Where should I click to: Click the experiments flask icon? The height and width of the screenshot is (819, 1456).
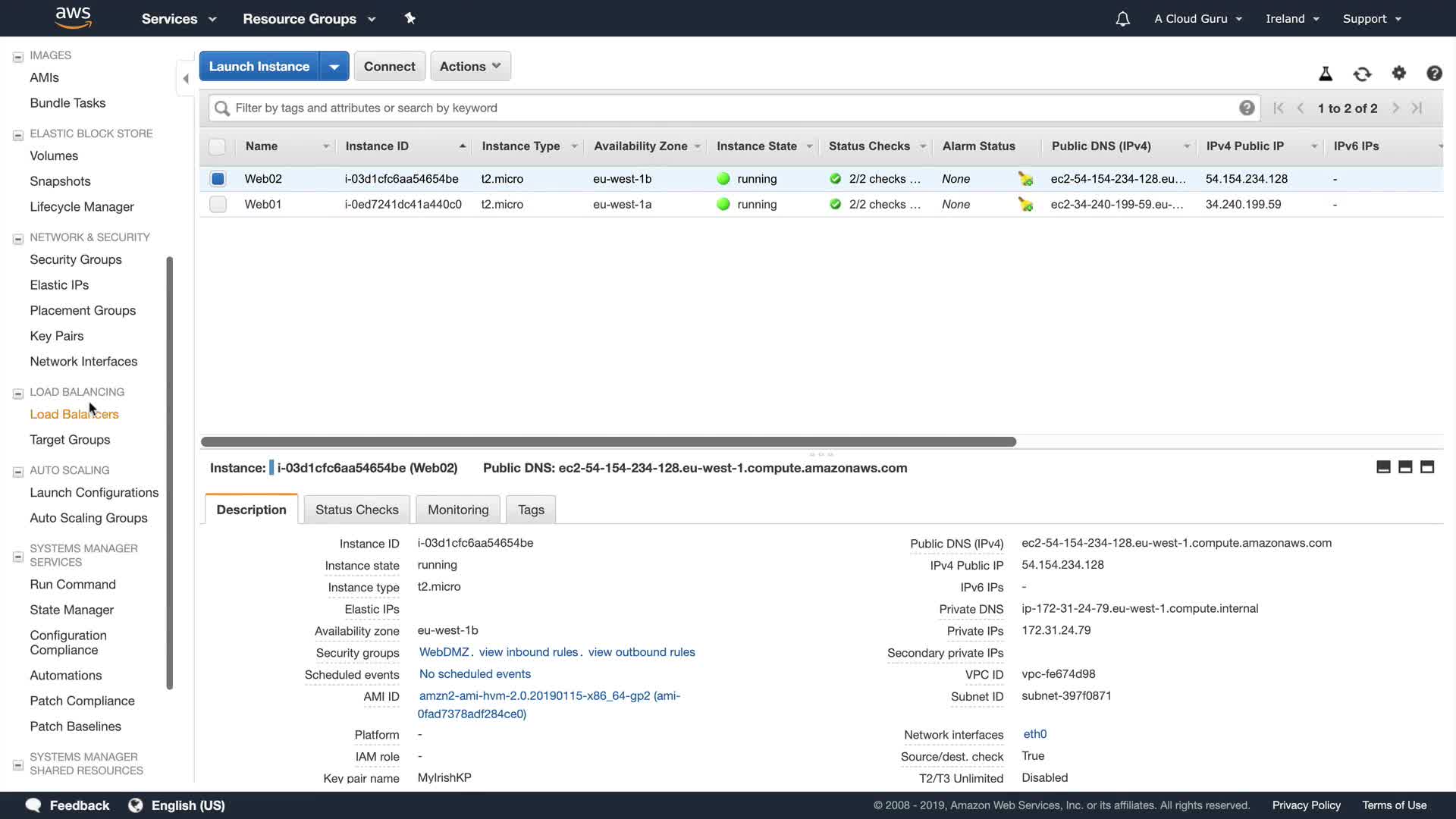click(x=1326, y=74)
